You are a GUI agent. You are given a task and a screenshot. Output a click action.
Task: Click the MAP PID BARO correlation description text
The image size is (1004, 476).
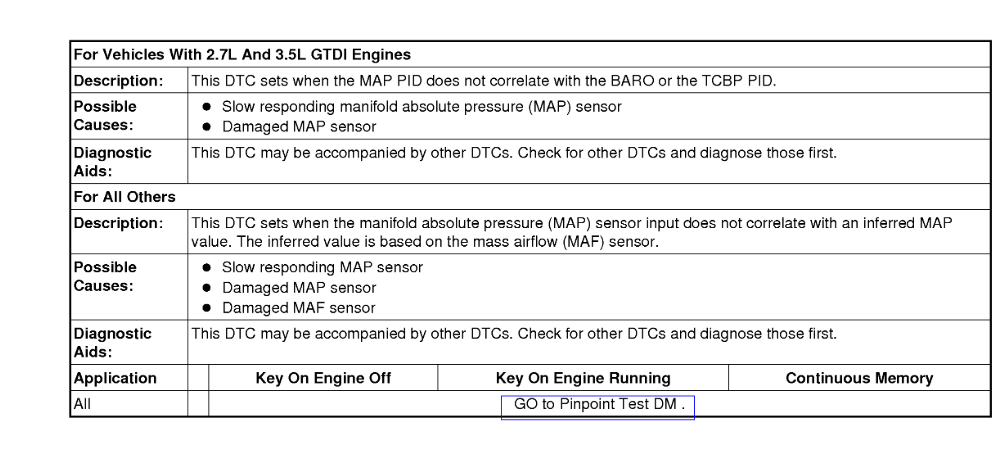(482, 80)
